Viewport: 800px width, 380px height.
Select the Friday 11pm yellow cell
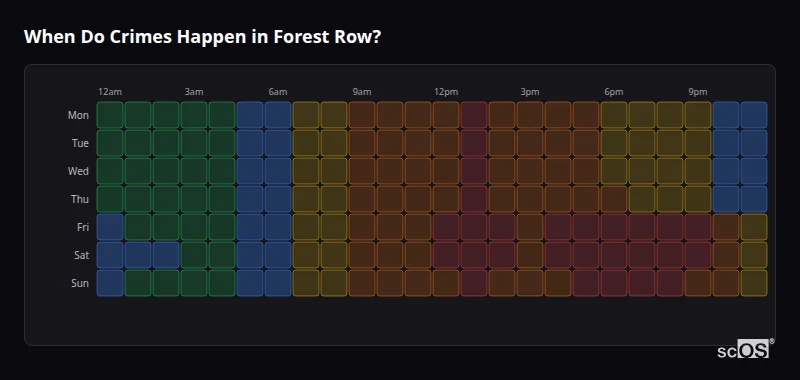pos(754,227)
